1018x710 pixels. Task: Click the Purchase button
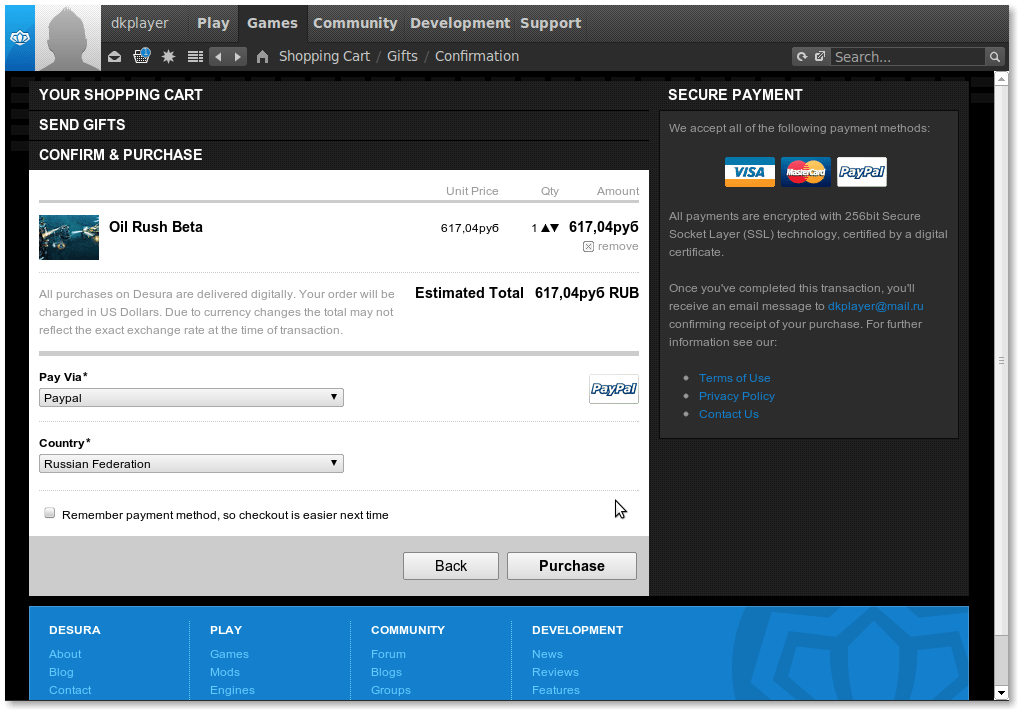click(572, 566)
